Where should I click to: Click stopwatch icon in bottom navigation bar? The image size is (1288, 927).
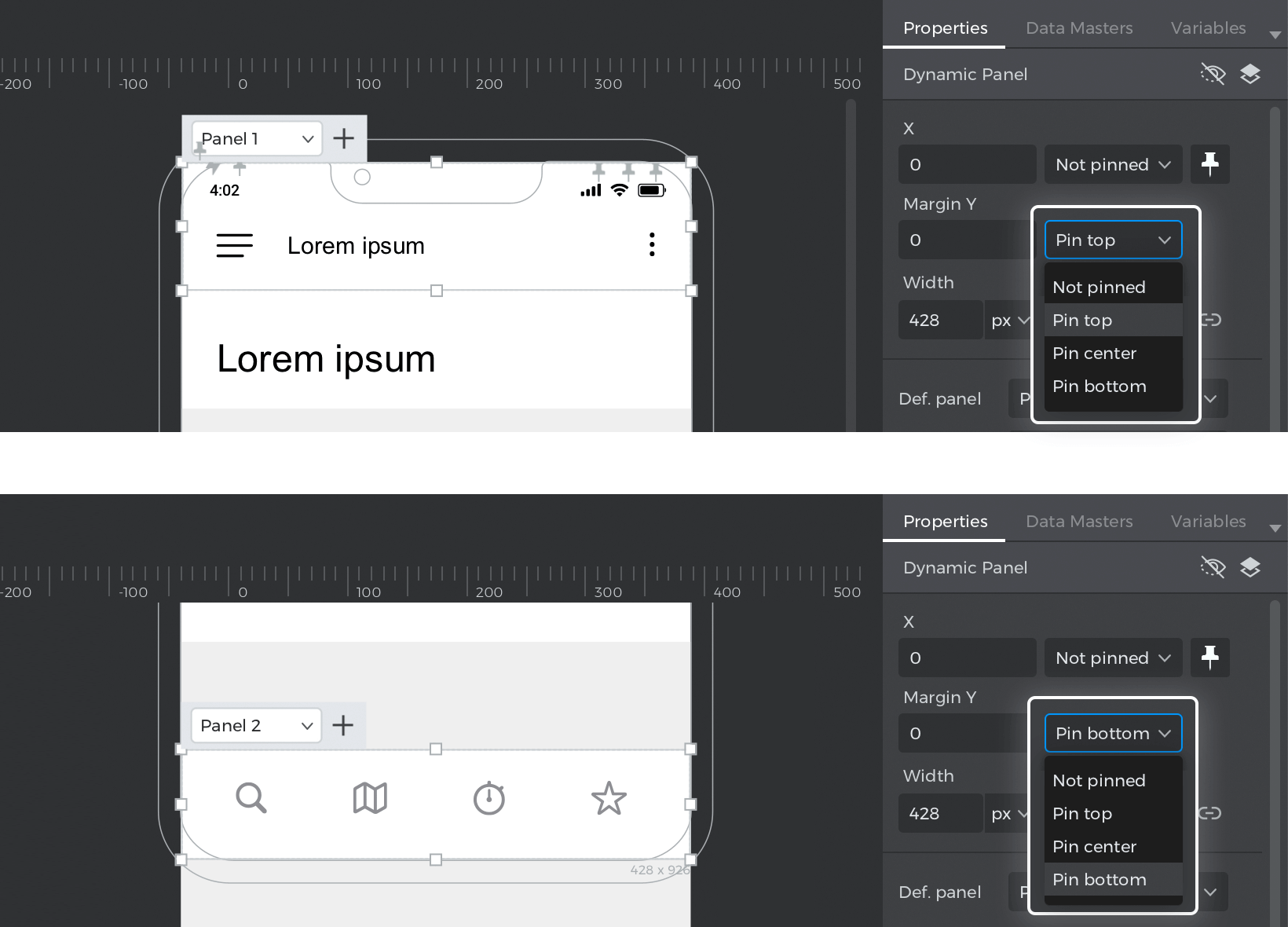(488, 798)
